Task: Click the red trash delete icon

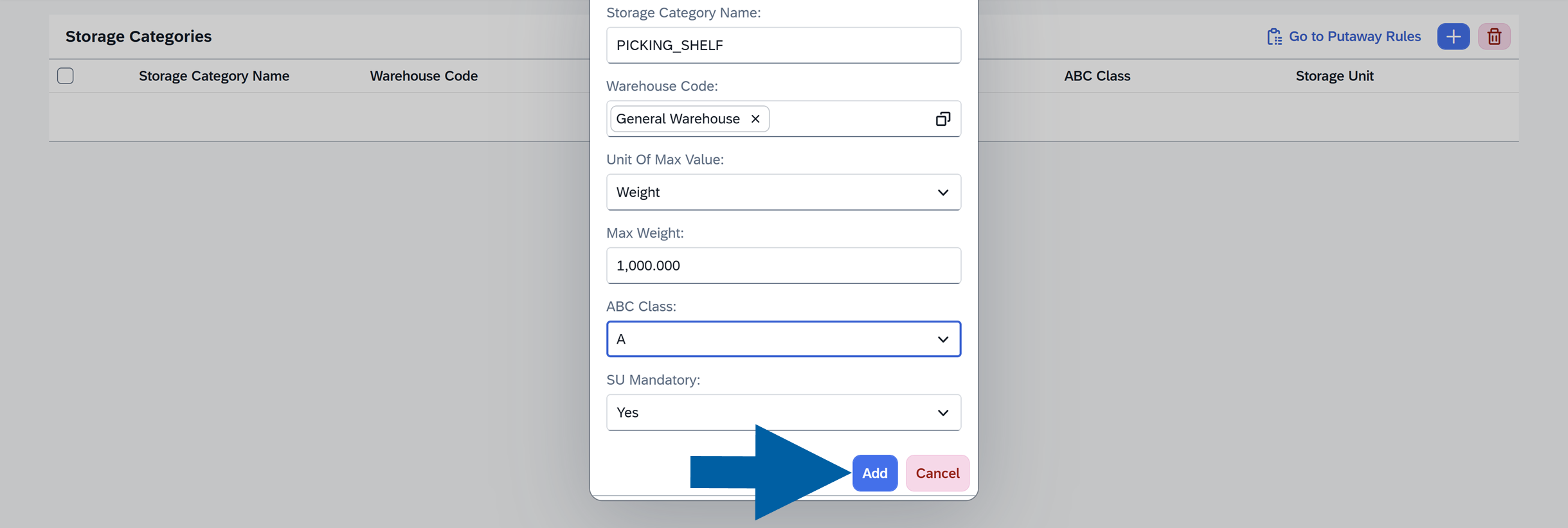Action: (x=1494, y=37)
